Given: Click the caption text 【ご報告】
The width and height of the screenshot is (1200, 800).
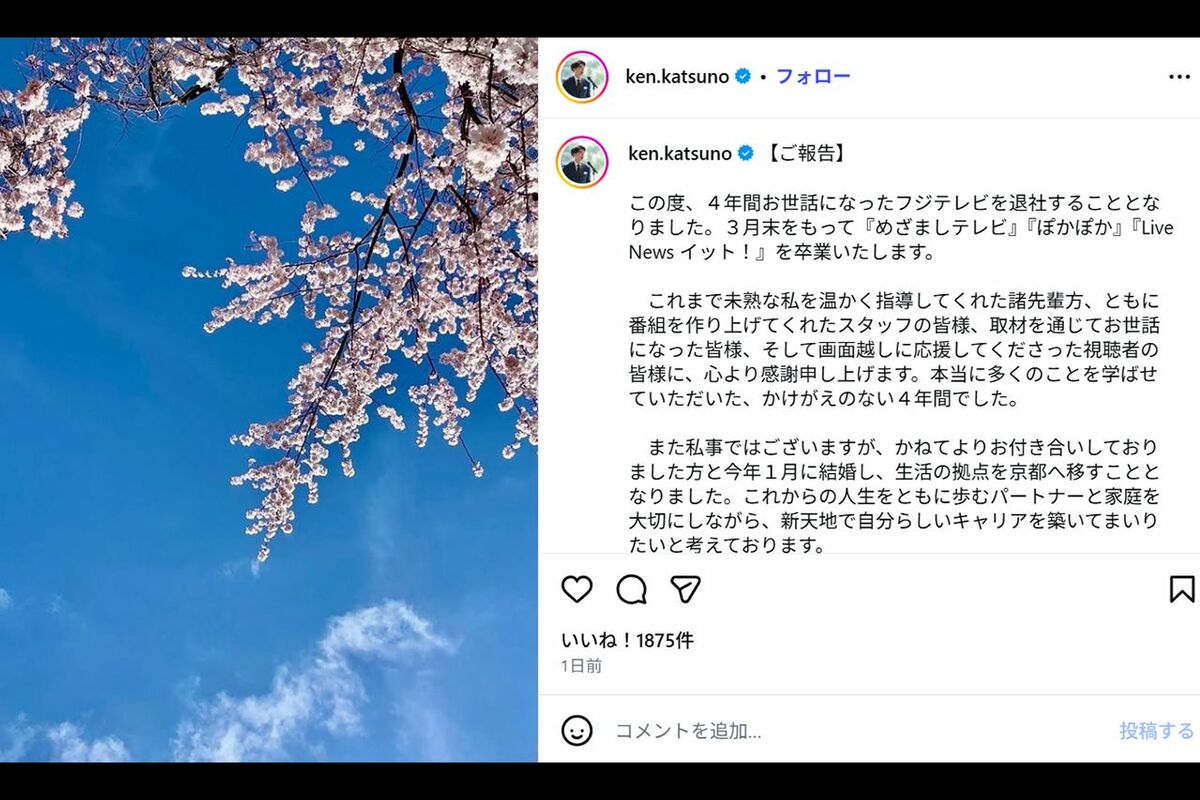Looking at the screenshot, I should click(x=808, y=153).
